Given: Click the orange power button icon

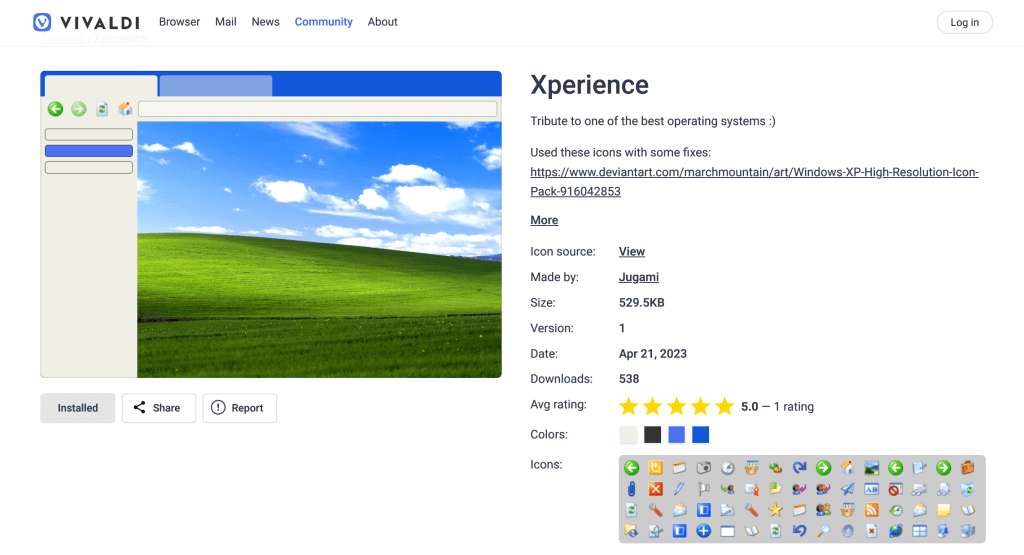Looking at the screenshot, I should (655, 467).
